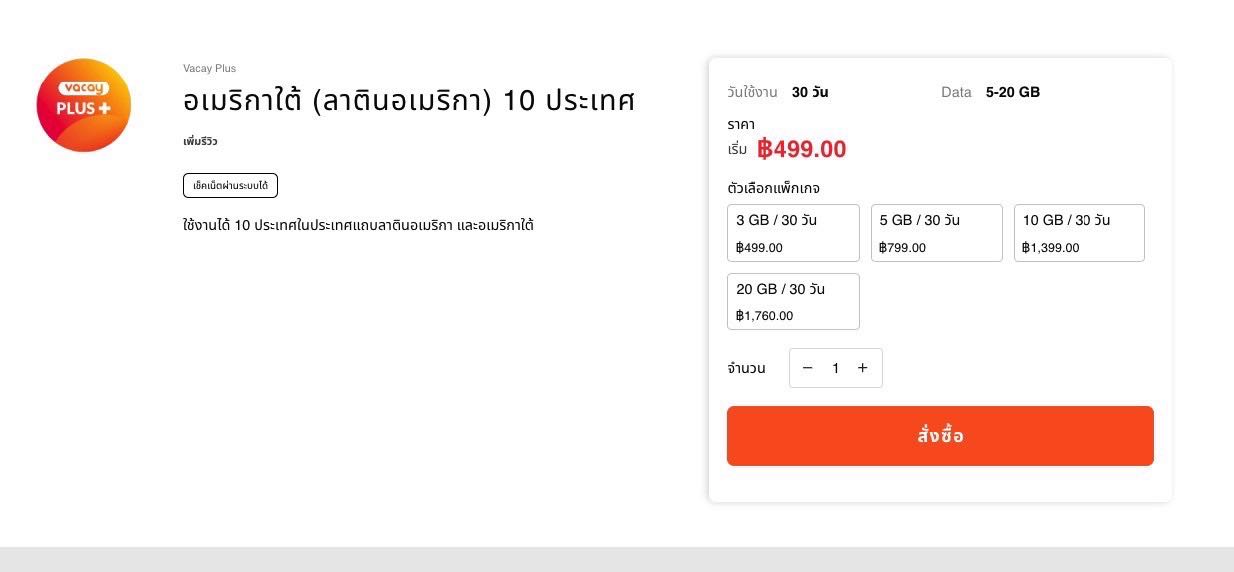Image resolution: width=1234 pixels, height=572 pixels.
Task: Open the Vacay Plus brand link
Action: point(209,68)
